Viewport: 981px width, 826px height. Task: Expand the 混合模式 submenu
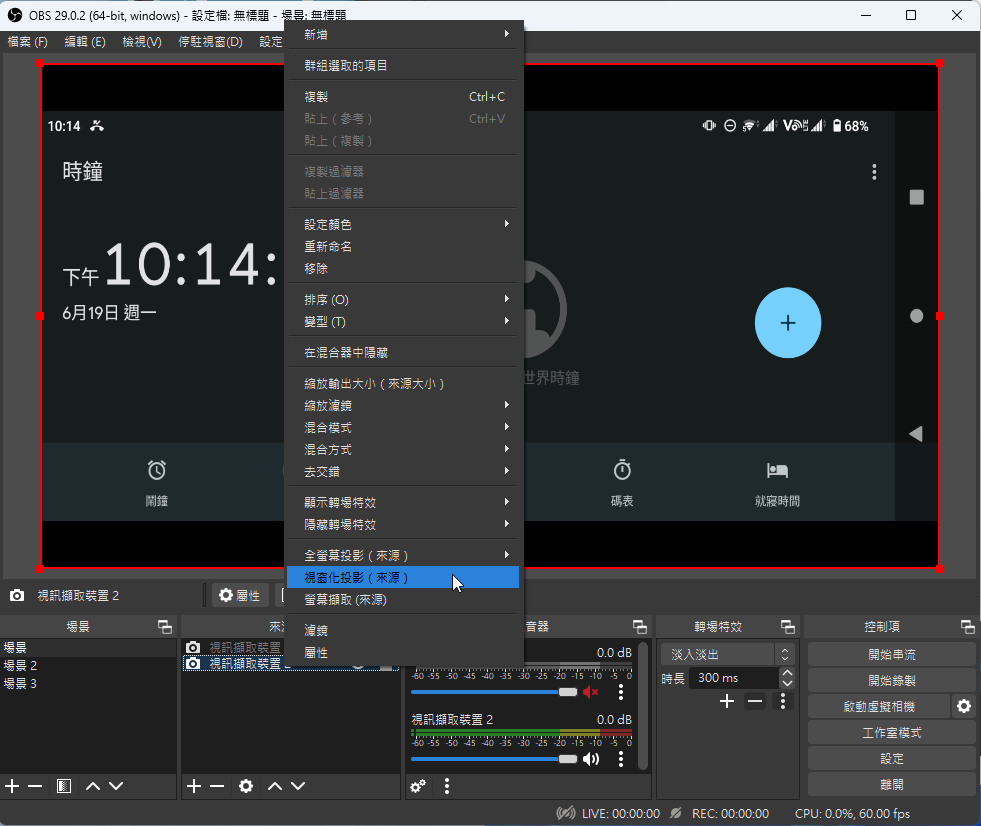(403, 428)
